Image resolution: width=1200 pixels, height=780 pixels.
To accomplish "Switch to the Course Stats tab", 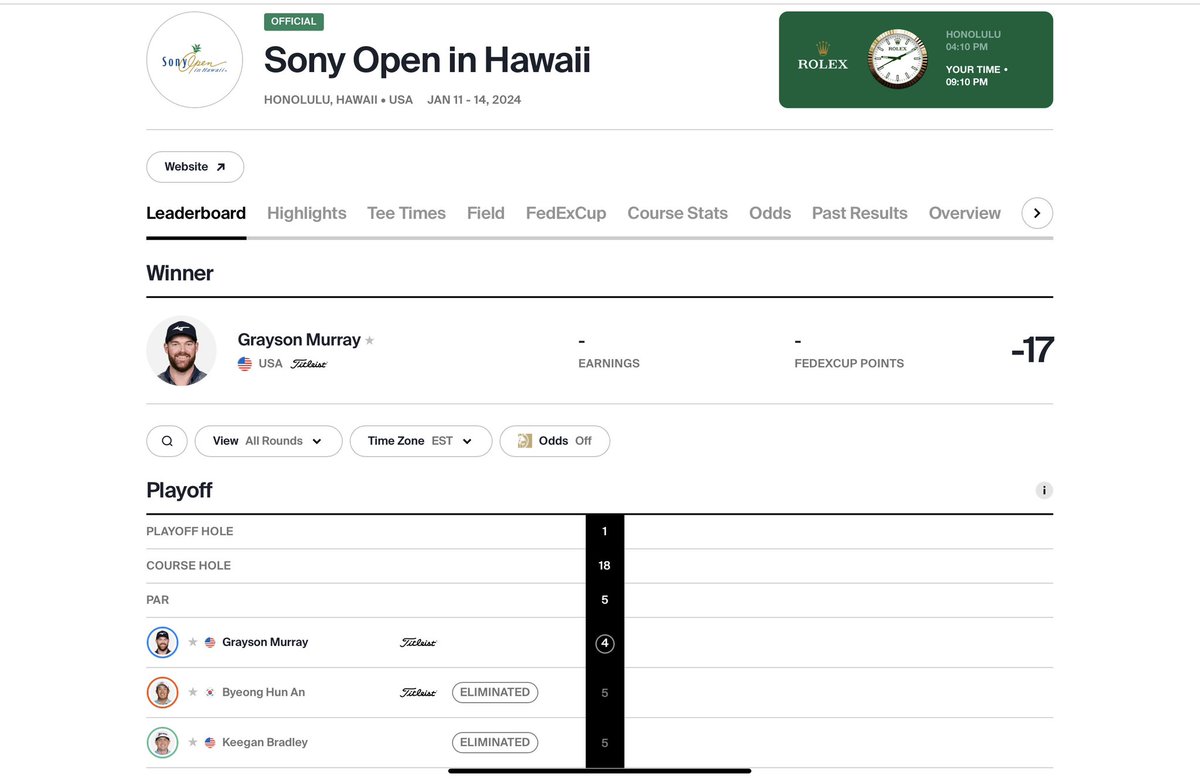I will tap(678, 213).
